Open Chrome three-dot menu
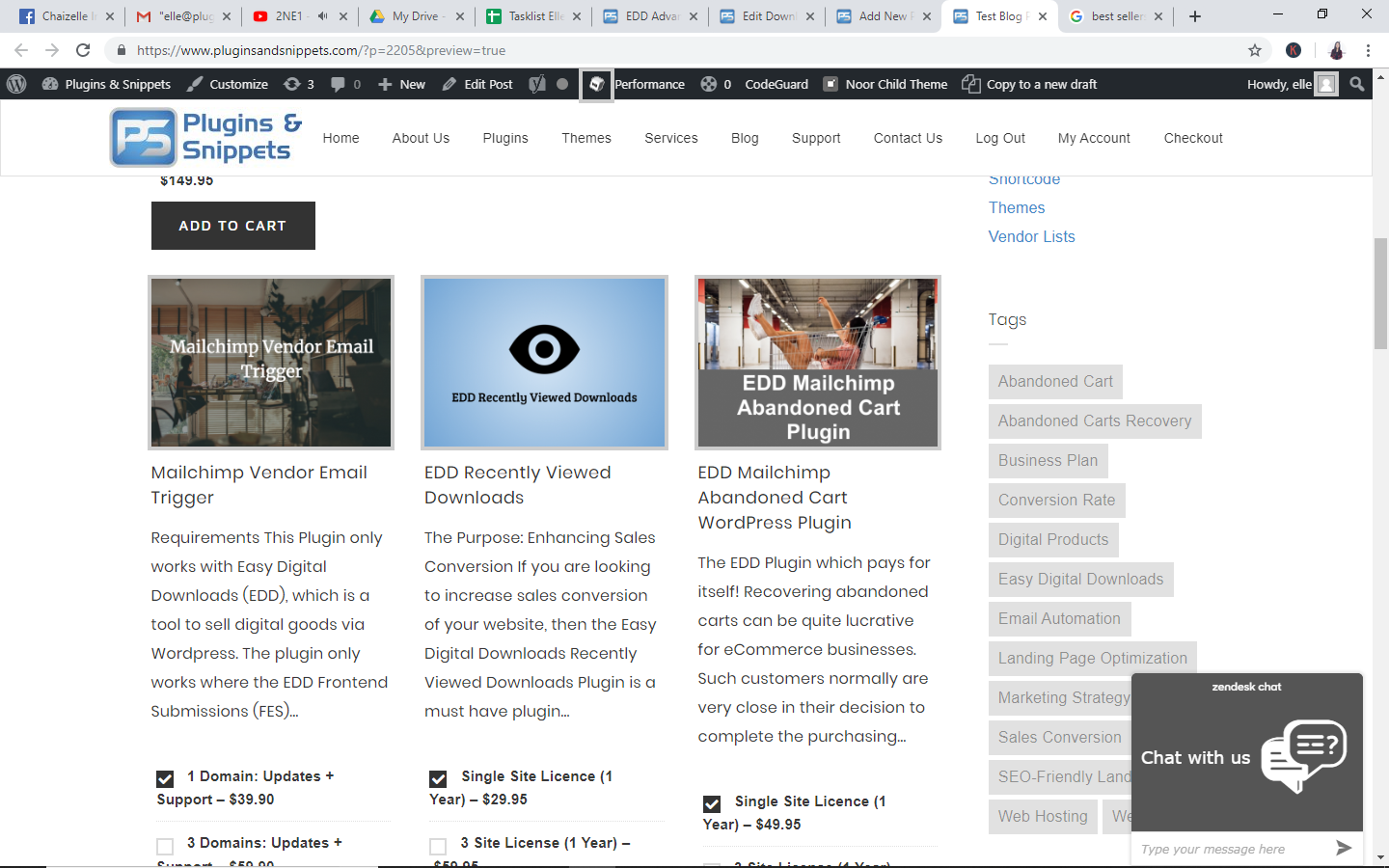Screen dimensions: 1389x868 [x=1368, y=50]
